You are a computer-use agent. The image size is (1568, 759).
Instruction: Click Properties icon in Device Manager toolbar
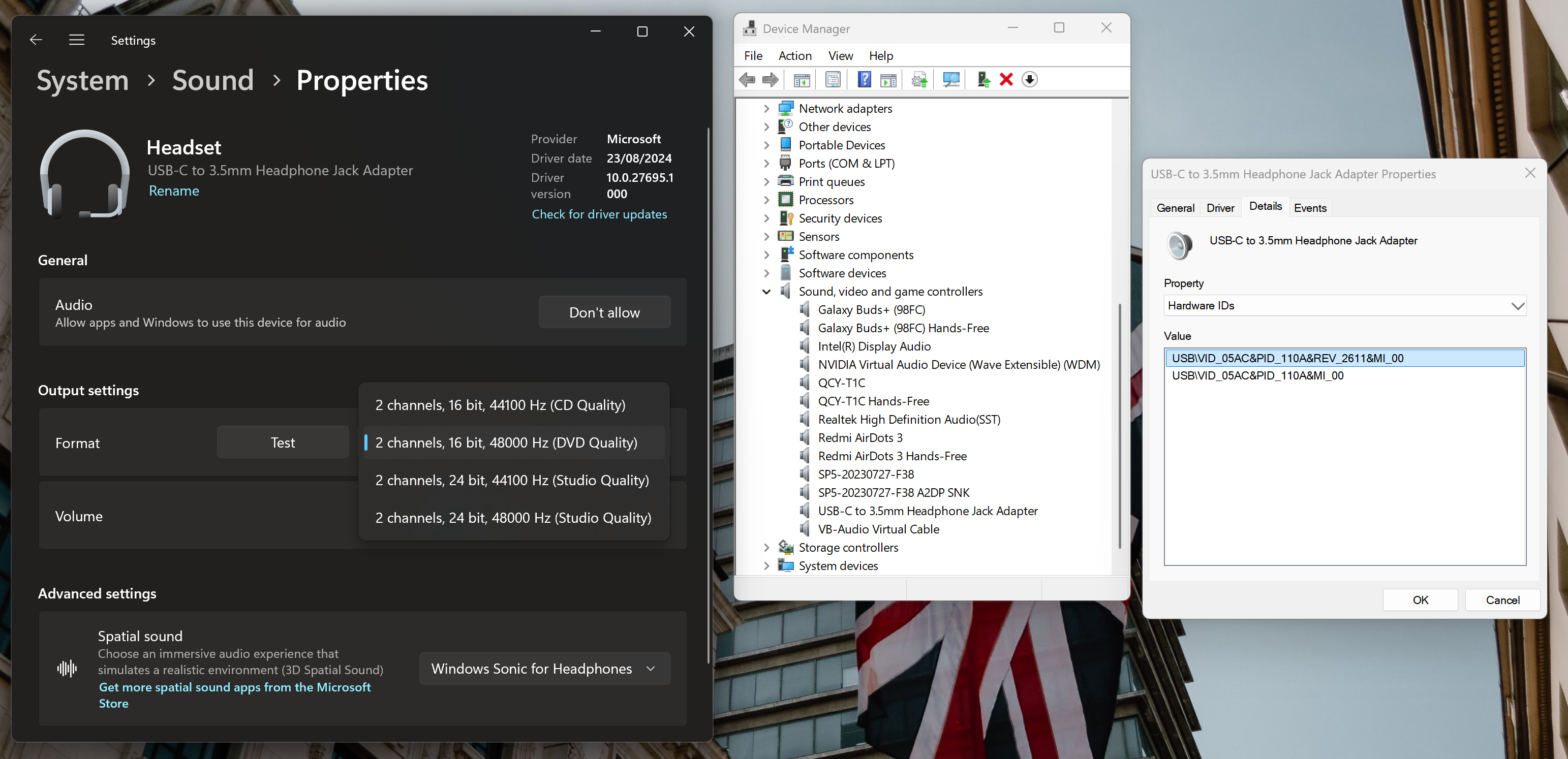[x=833, y=80]
